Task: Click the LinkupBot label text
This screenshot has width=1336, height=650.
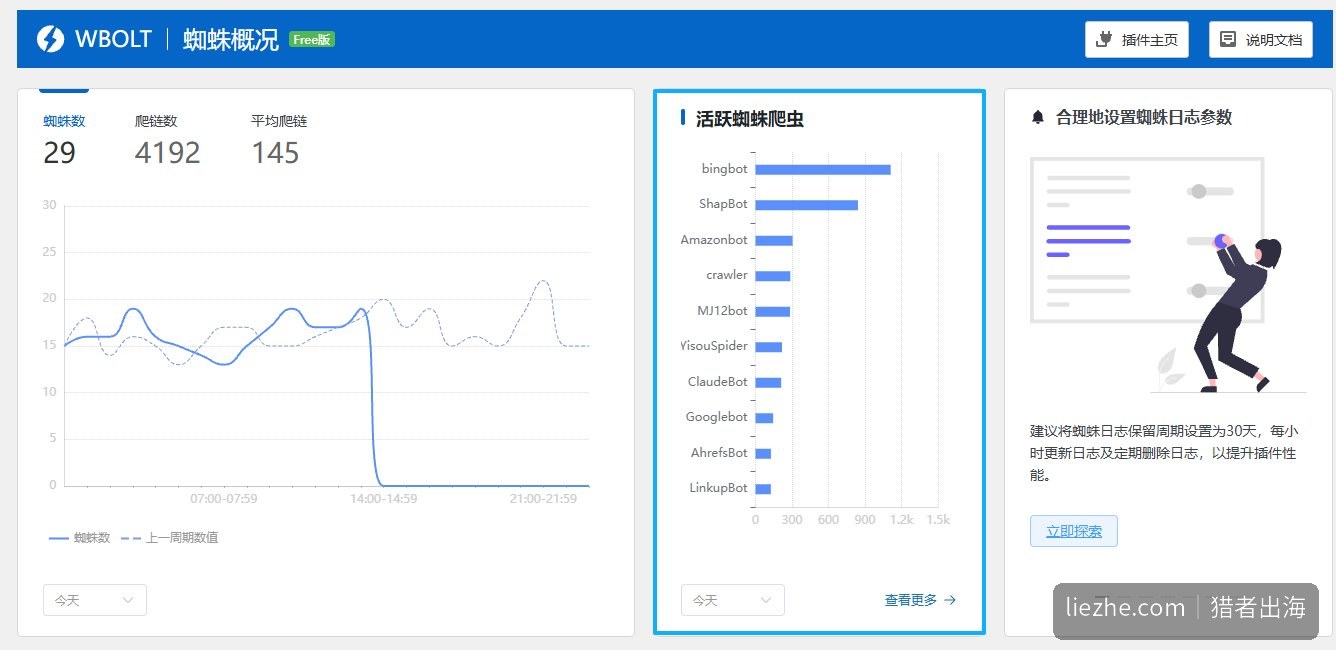Action: (x=718, y=488)
